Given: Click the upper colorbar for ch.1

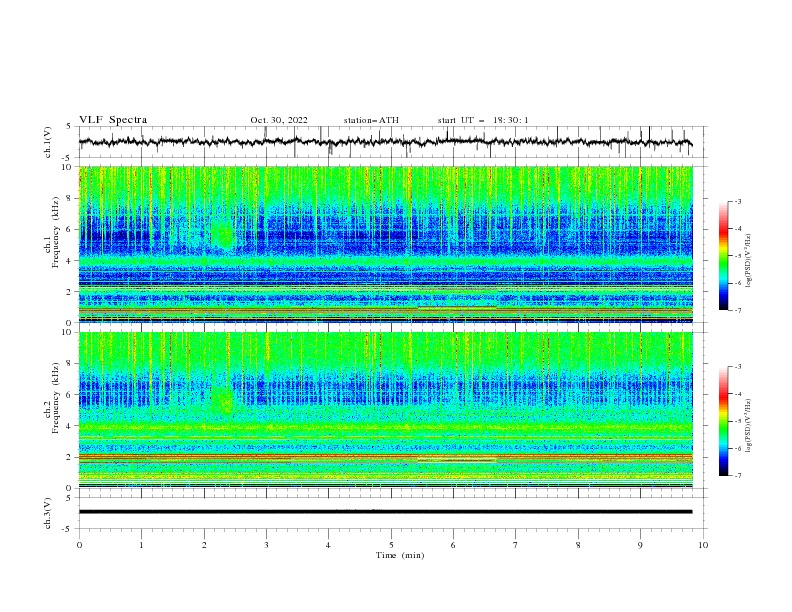Looking at the screenshot, I should (x=723, y=255).
